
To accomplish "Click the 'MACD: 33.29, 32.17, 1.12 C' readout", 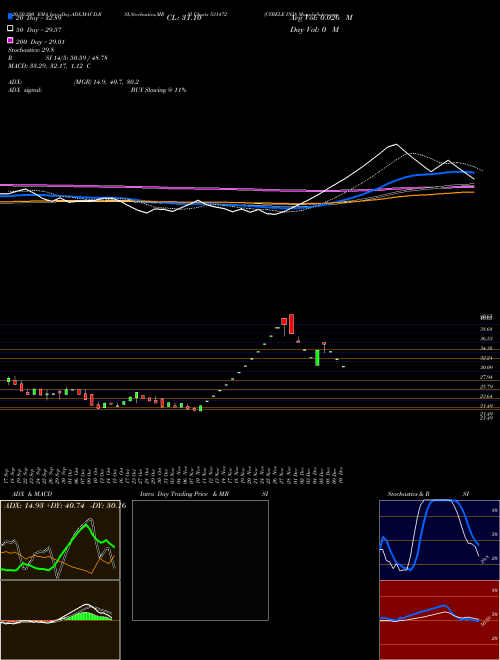I will 50,66.
